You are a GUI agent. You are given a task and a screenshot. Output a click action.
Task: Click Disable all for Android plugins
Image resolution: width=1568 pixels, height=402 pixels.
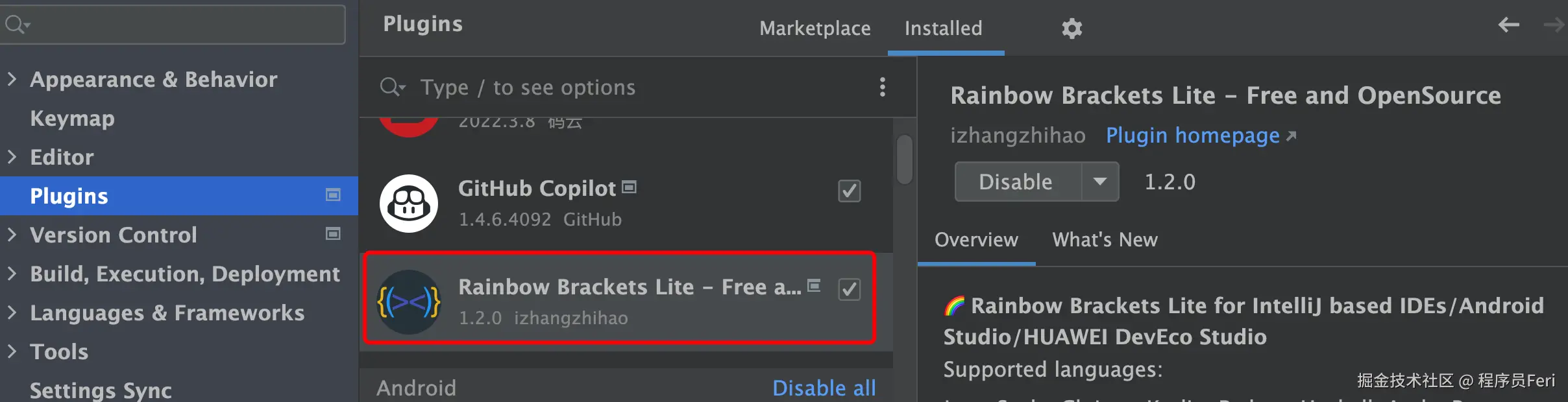(824, 388)
